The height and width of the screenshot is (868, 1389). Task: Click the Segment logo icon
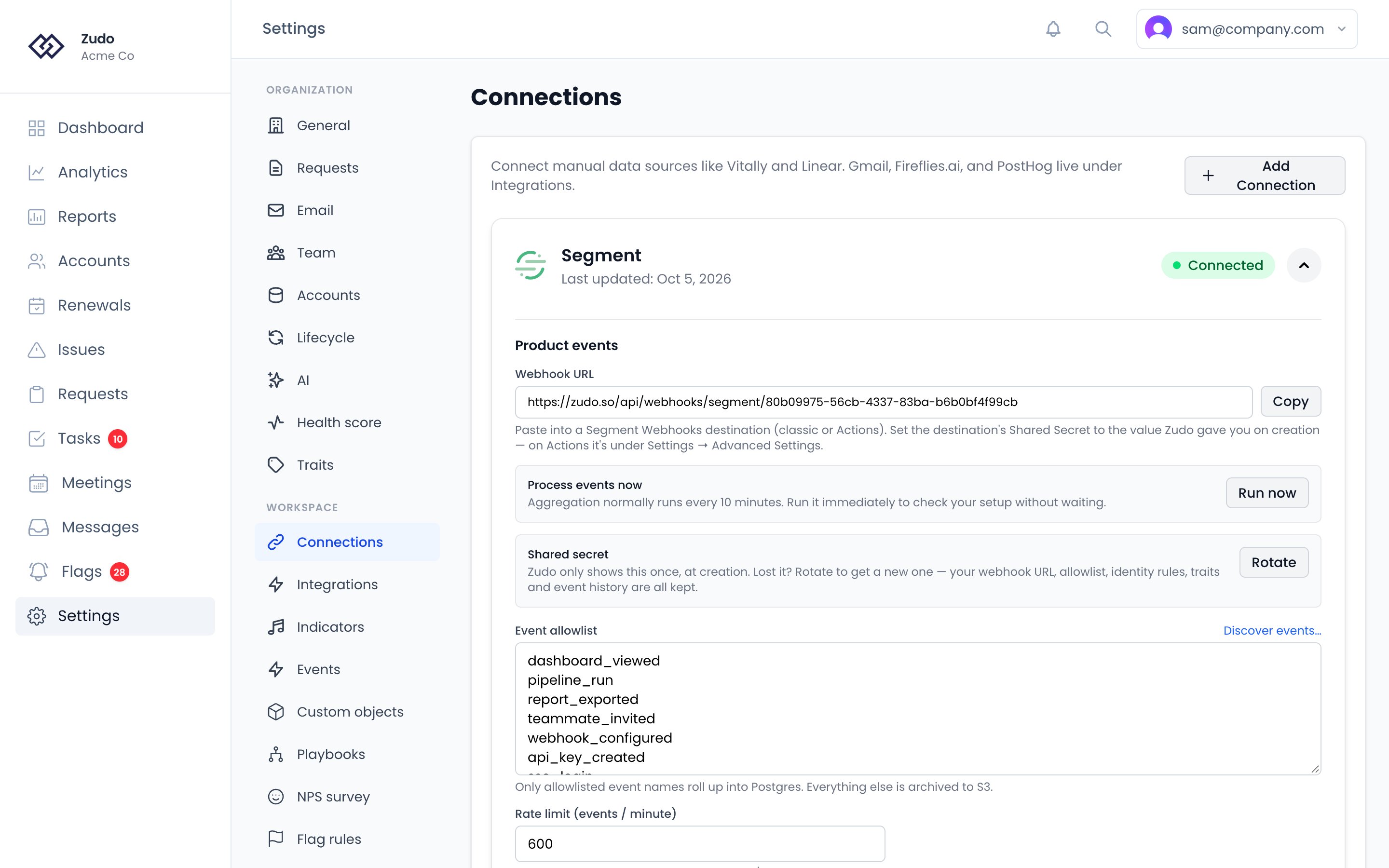[x=531, y=265]
